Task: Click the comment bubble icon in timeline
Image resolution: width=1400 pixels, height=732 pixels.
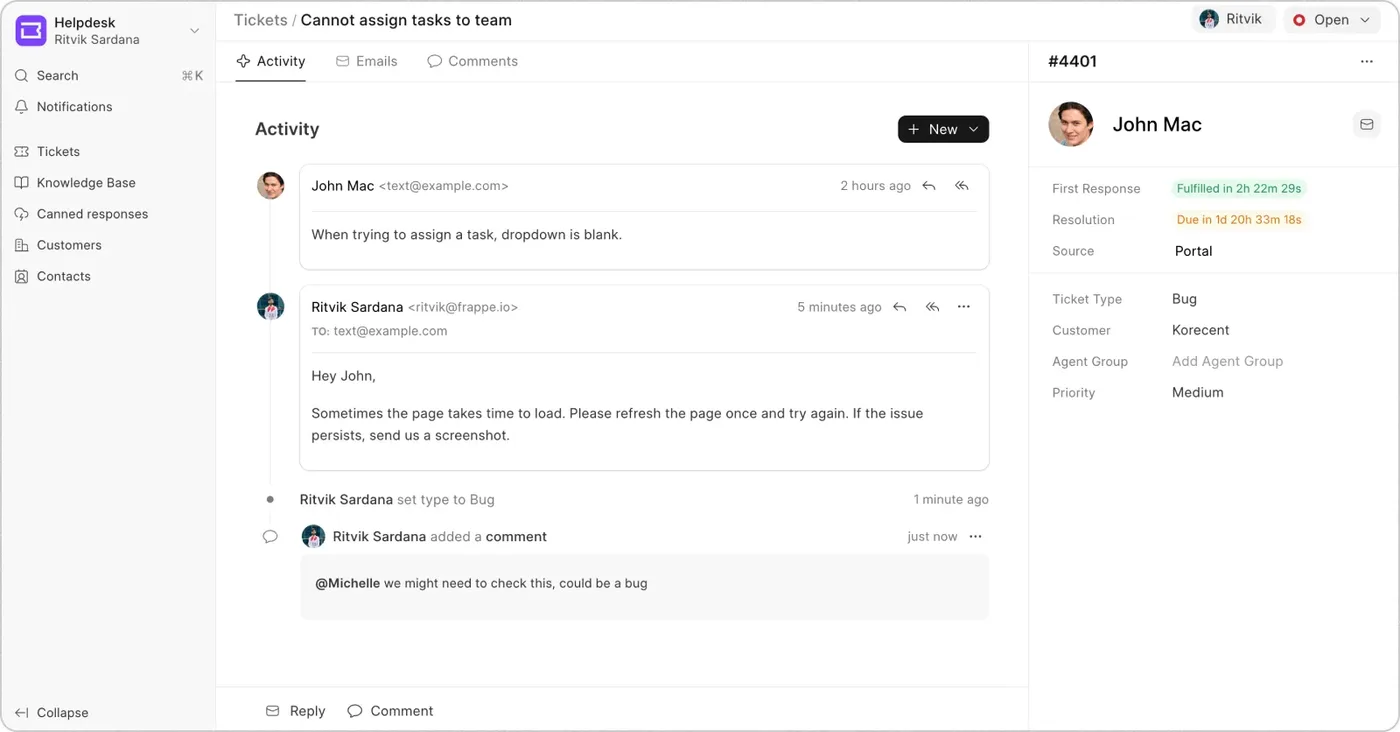Action: tap(270, 537)
